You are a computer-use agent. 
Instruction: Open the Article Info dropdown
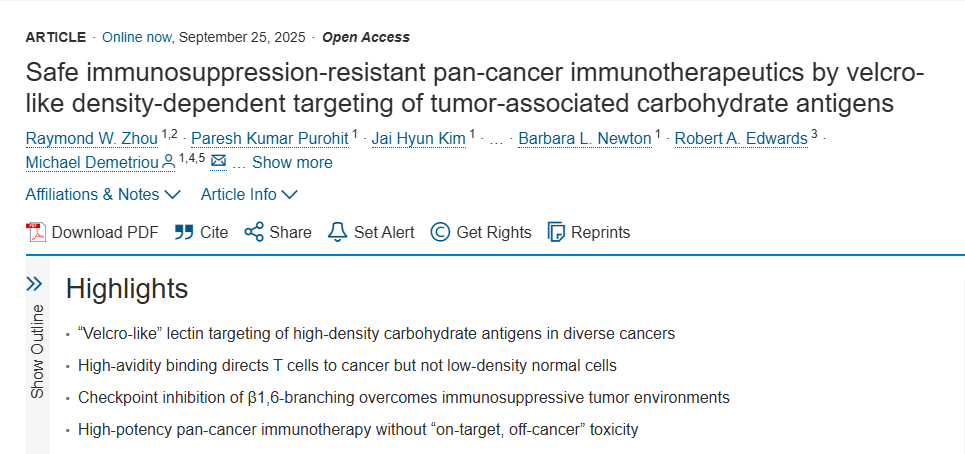click(249, 194)
